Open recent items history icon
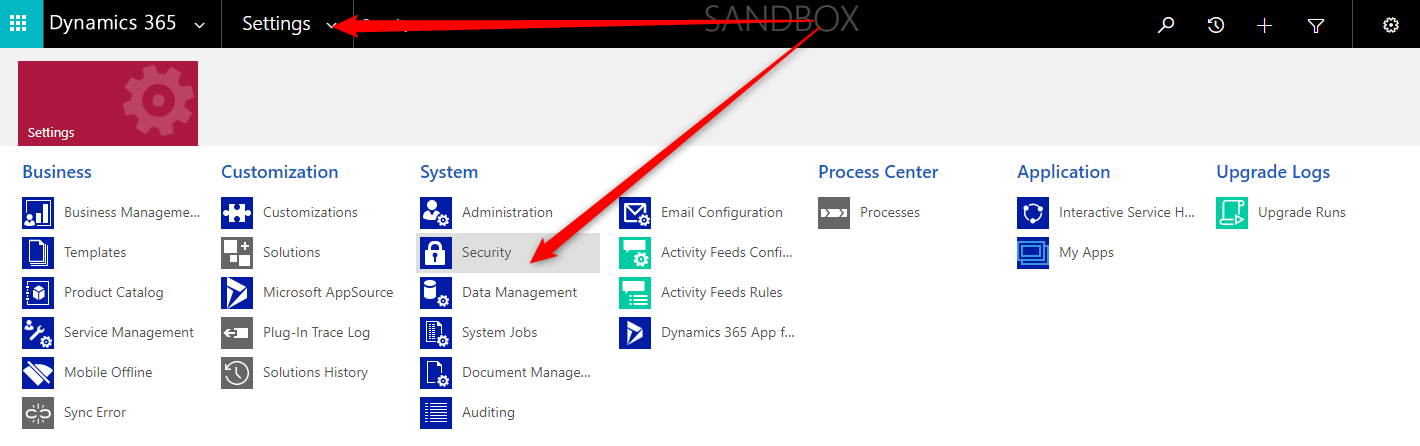The width and height of the screenshot is (1420, 446). pyautogui.click(x=1216, y=25)
